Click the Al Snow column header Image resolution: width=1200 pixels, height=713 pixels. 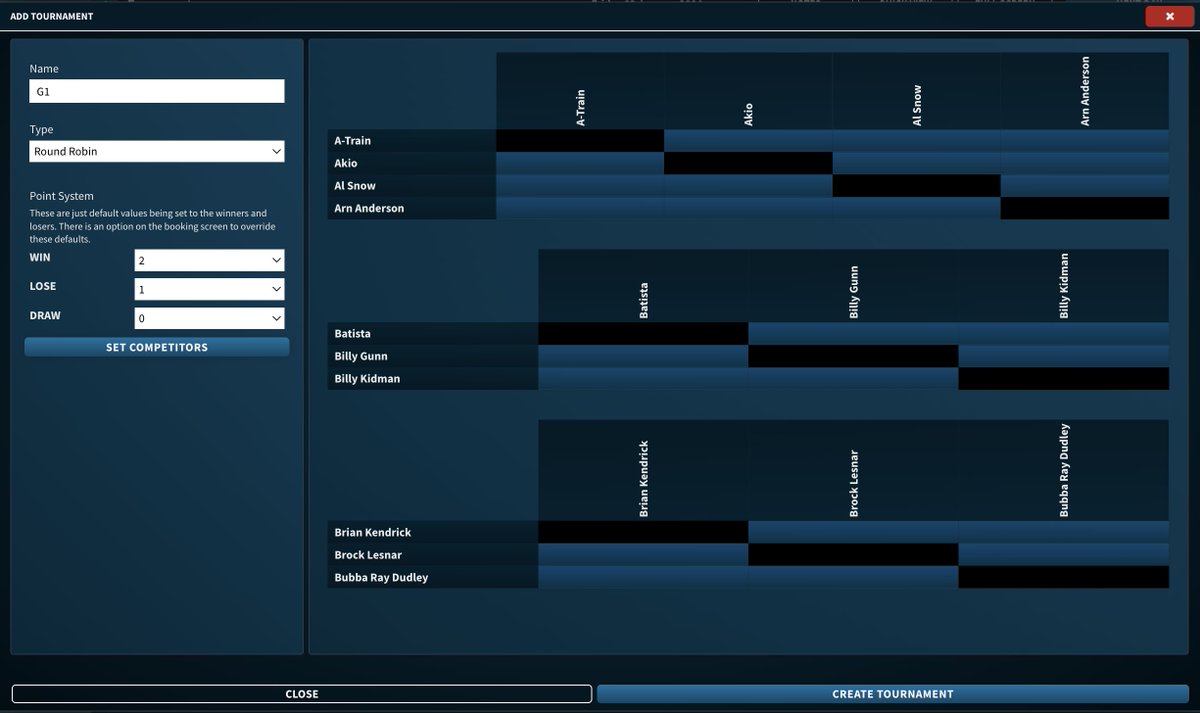click(x=916, y=91)
